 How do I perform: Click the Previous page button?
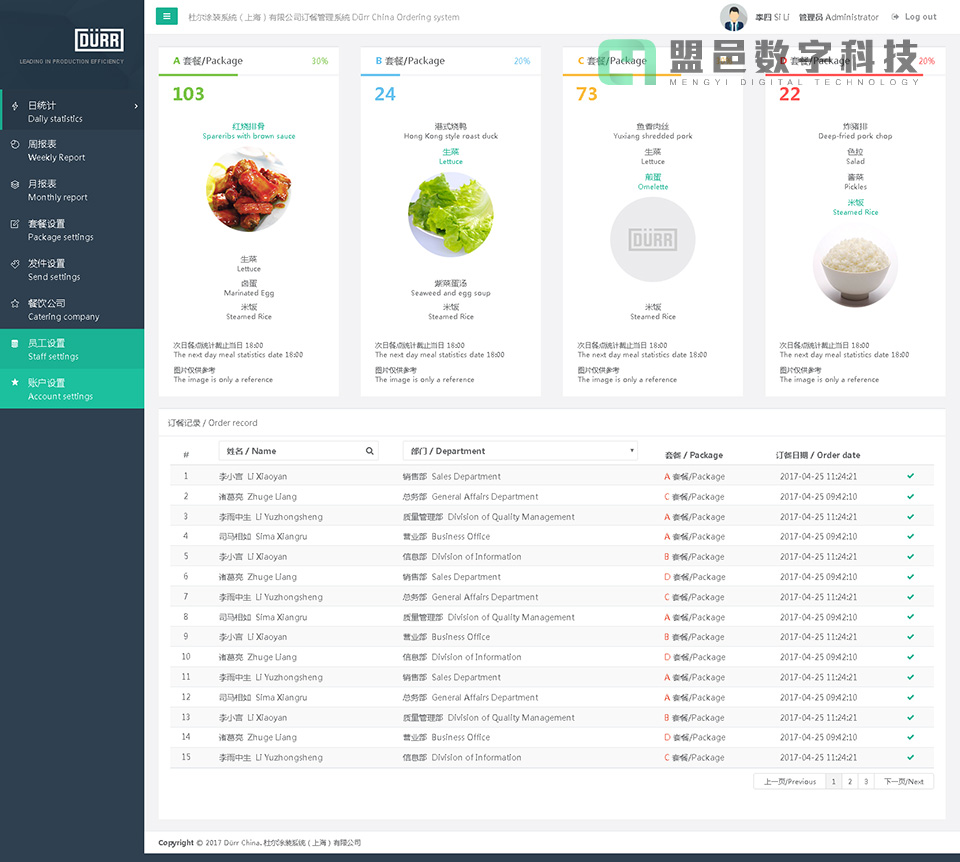[790, 781]
